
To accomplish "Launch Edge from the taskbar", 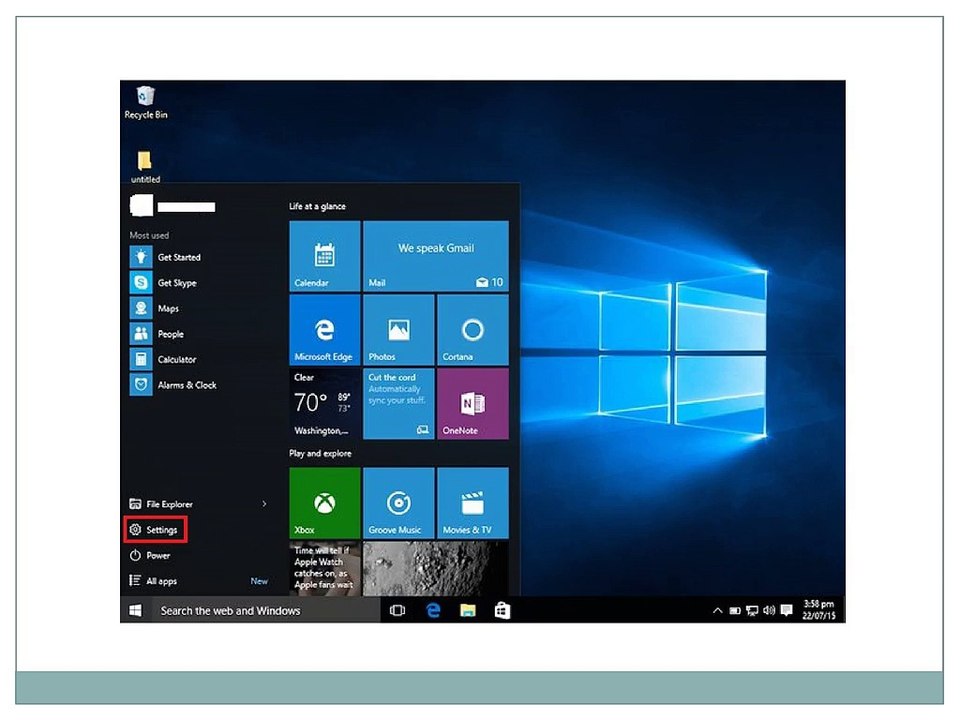I will [433, 610].
